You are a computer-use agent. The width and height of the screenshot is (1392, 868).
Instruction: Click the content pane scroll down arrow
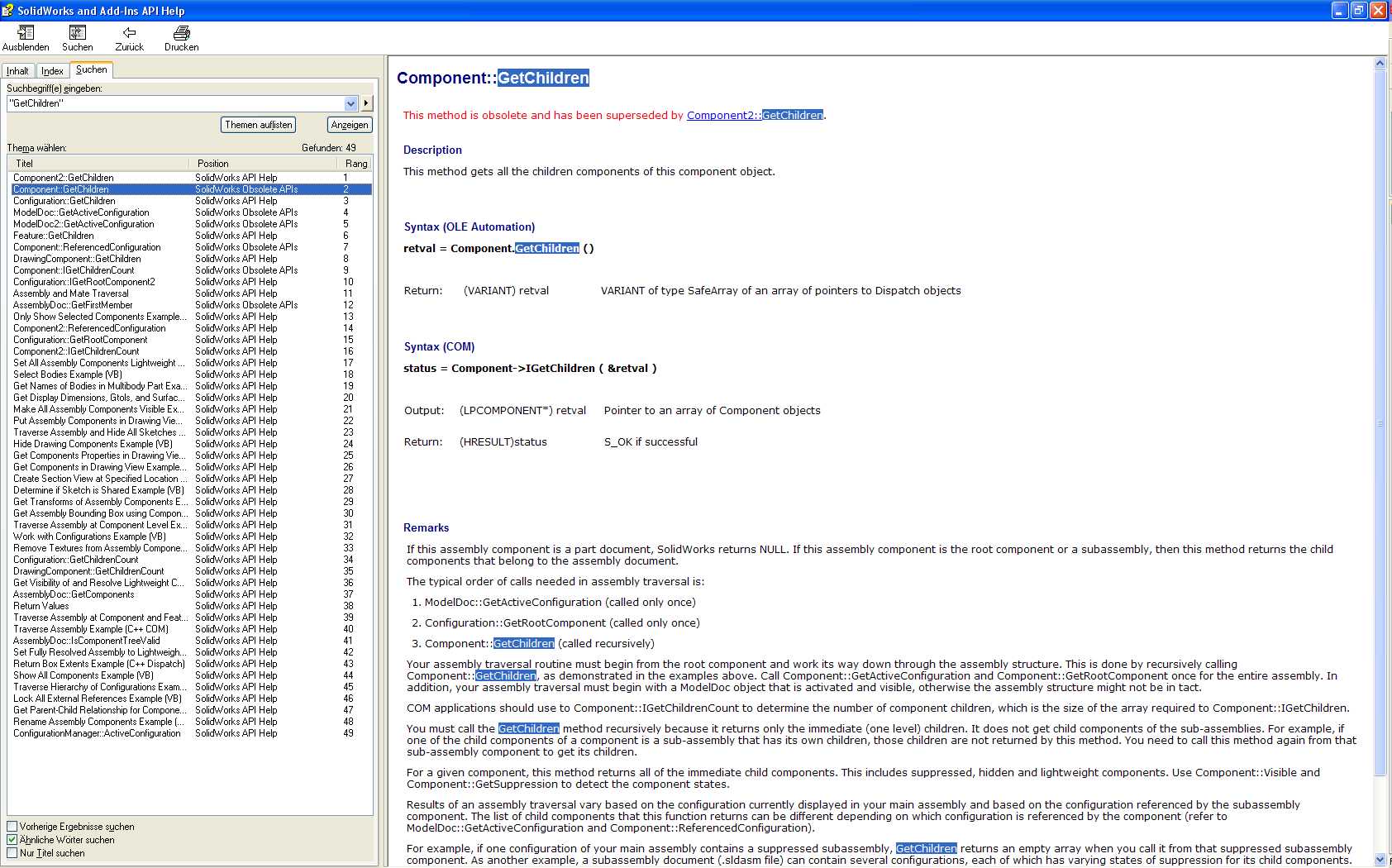coord(1380,860)
